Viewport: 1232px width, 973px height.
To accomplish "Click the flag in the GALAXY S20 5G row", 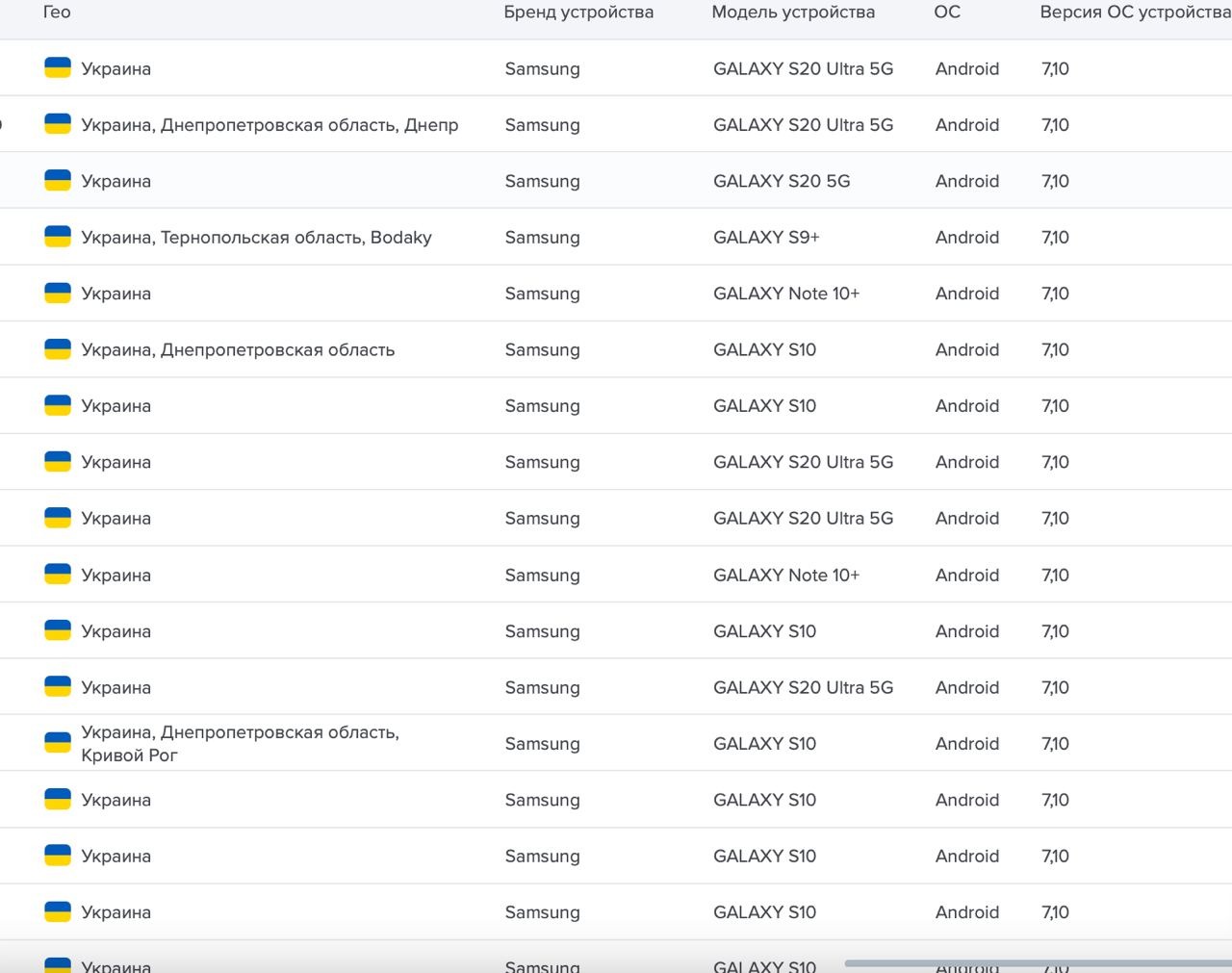I will (x=58, y=181).
